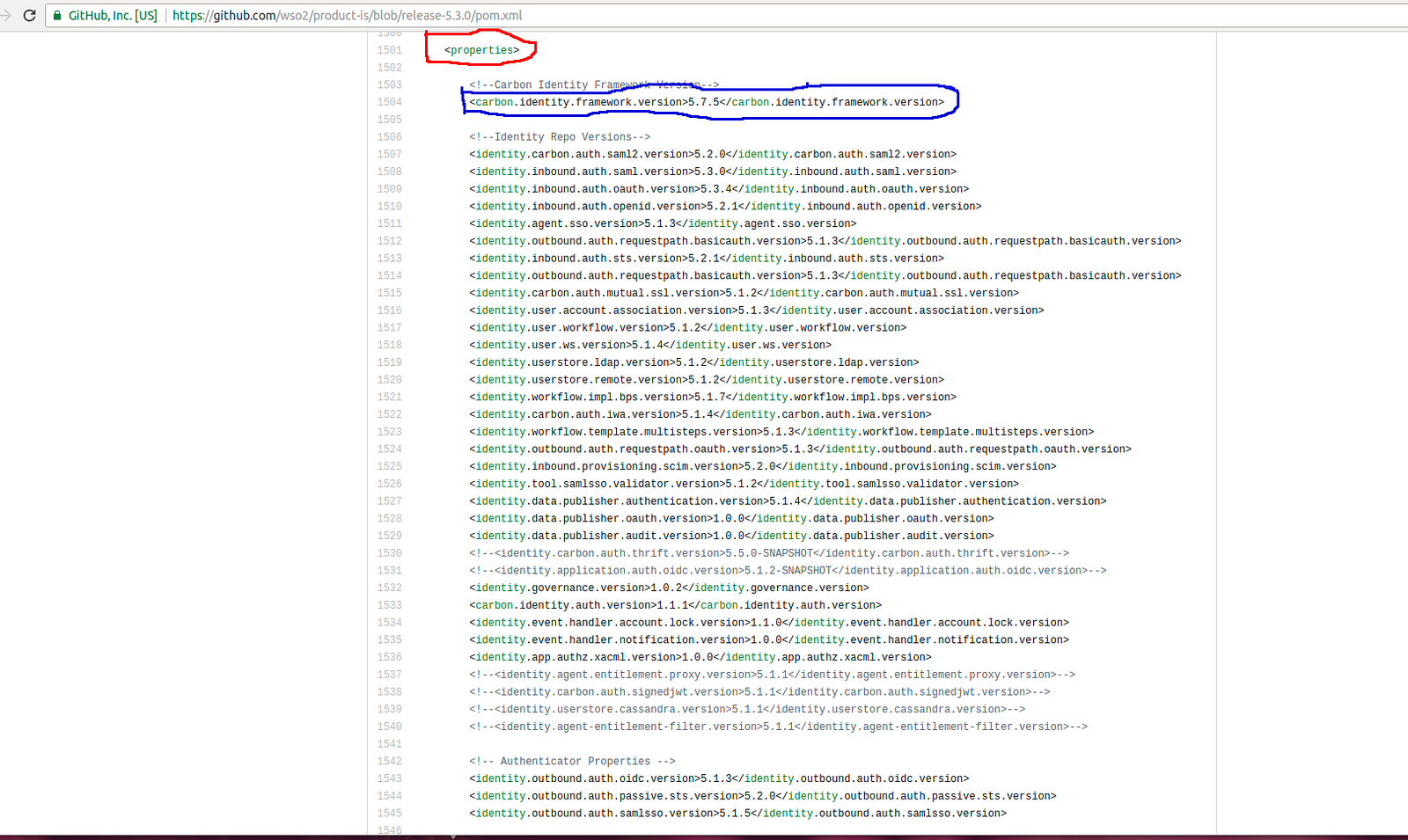Click the identity.user.ws.version 5.1.4 line
1408x840 pixels.
tap(650, 346)
